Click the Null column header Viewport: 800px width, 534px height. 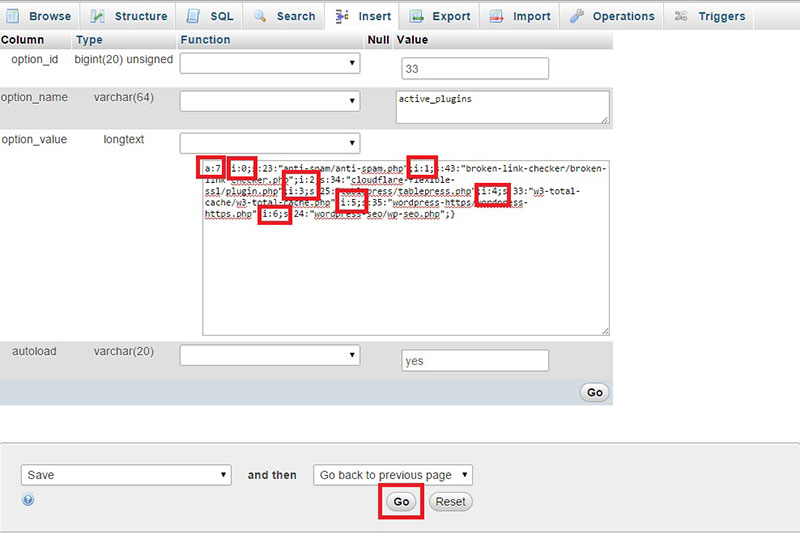[x=378, y=40]
